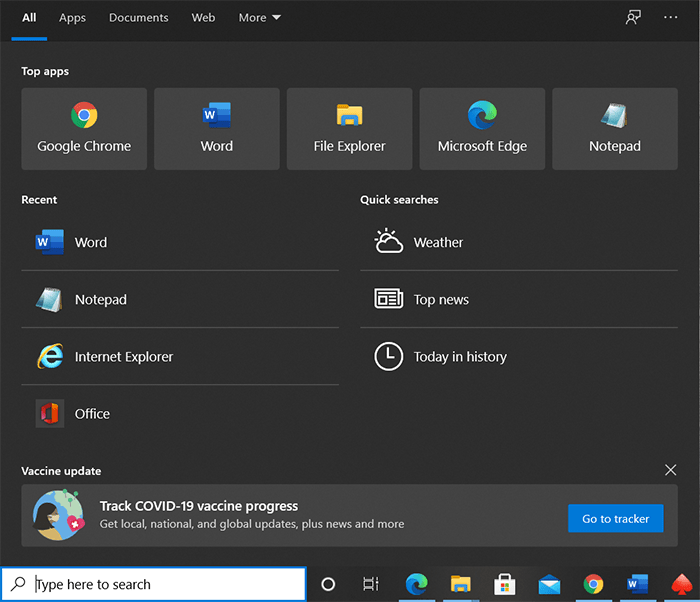Open File Explorer tile in Top apps
The height and width of the screenshot is (602, 700).
pyautogui.click(x=350, y=129)
